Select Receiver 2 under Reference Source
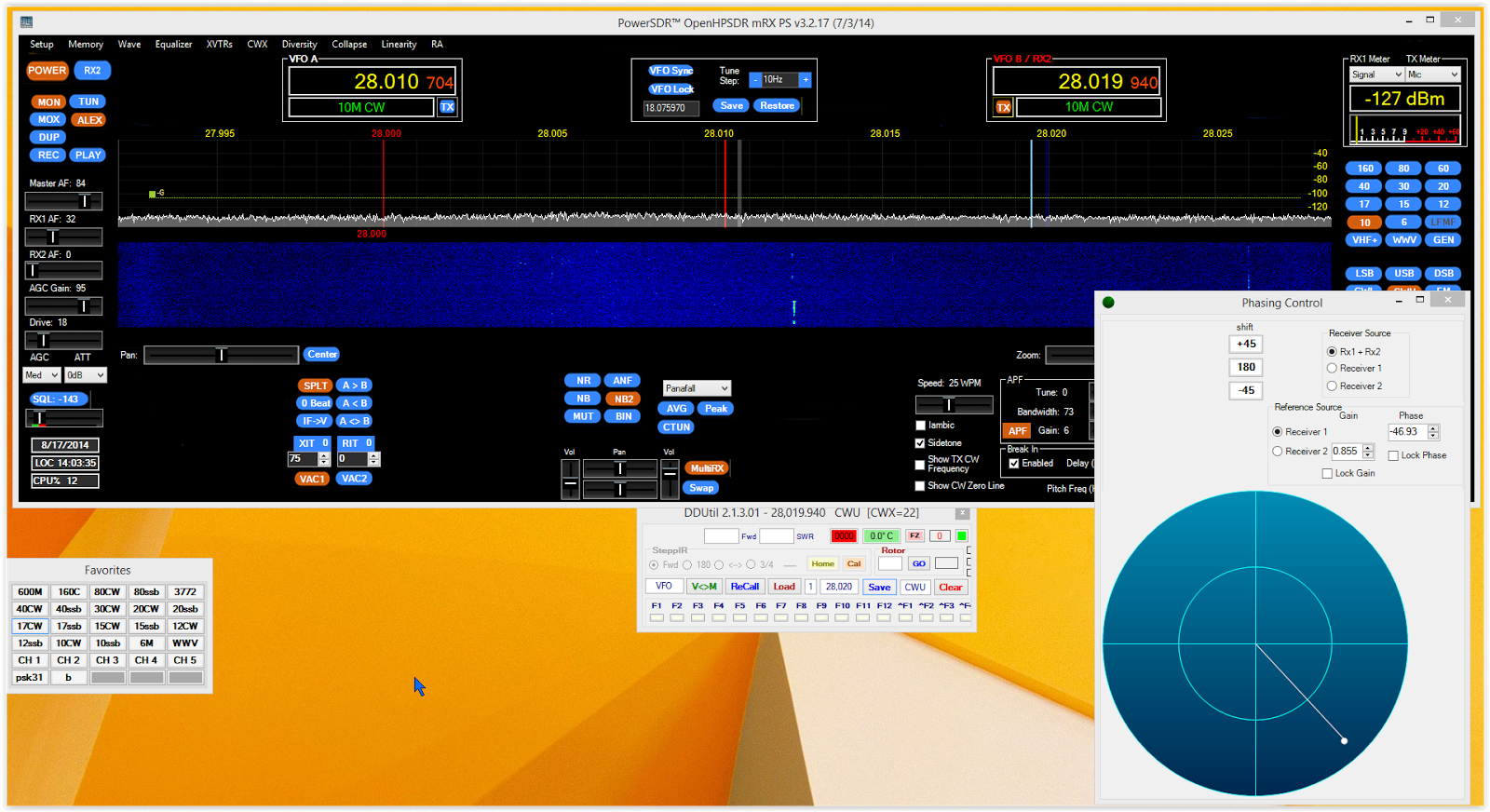This screenshot has width=1490, height=812. (x=1278, y=452)
